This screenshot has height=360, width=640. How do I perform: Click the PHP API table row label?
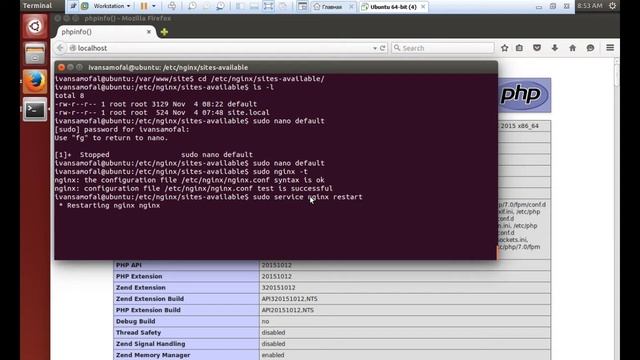(129, 265)
